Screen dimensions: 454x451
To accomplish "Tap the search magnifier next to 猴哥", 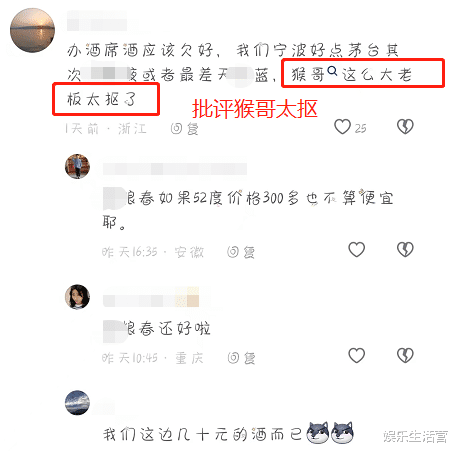I will pos(332,71).
